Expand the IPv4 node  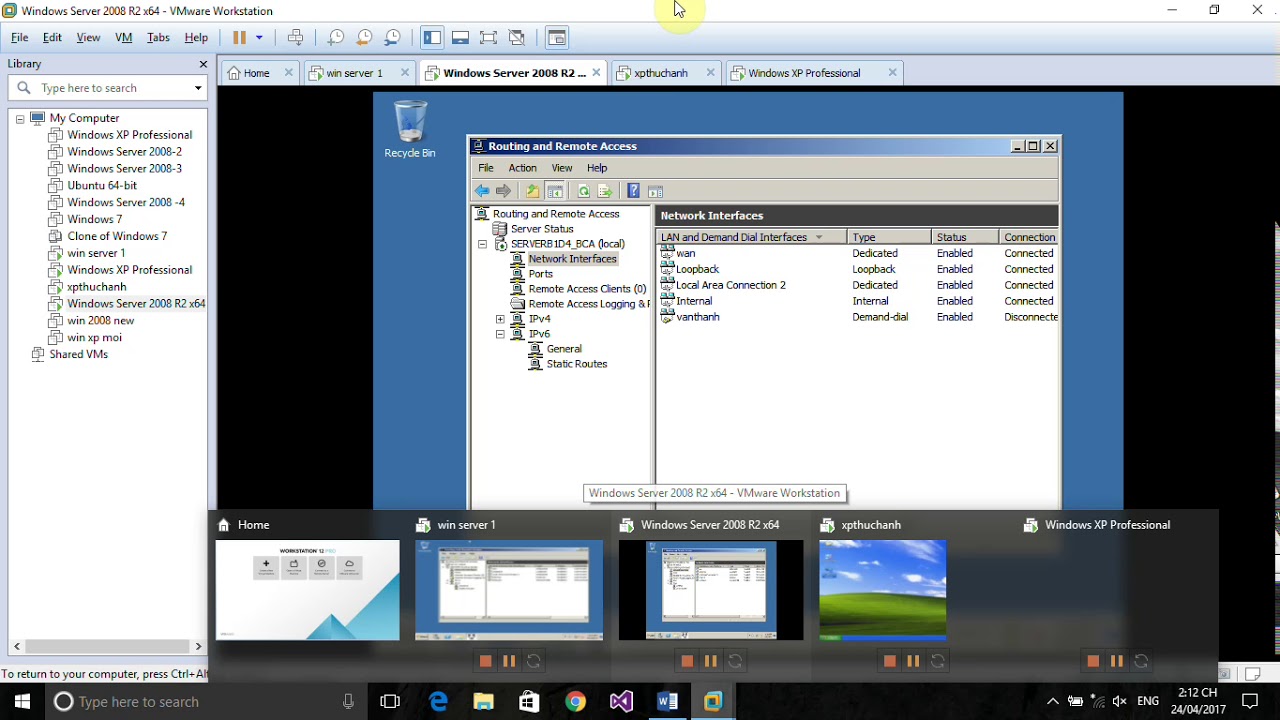[500, 319]
